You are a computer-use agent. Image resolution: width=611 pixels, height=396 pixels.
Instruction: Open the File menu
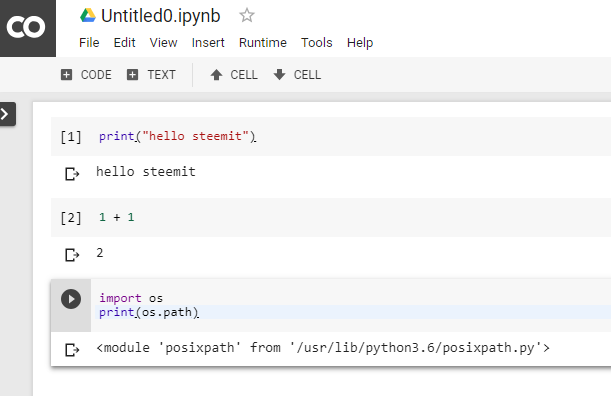(89, 42)
